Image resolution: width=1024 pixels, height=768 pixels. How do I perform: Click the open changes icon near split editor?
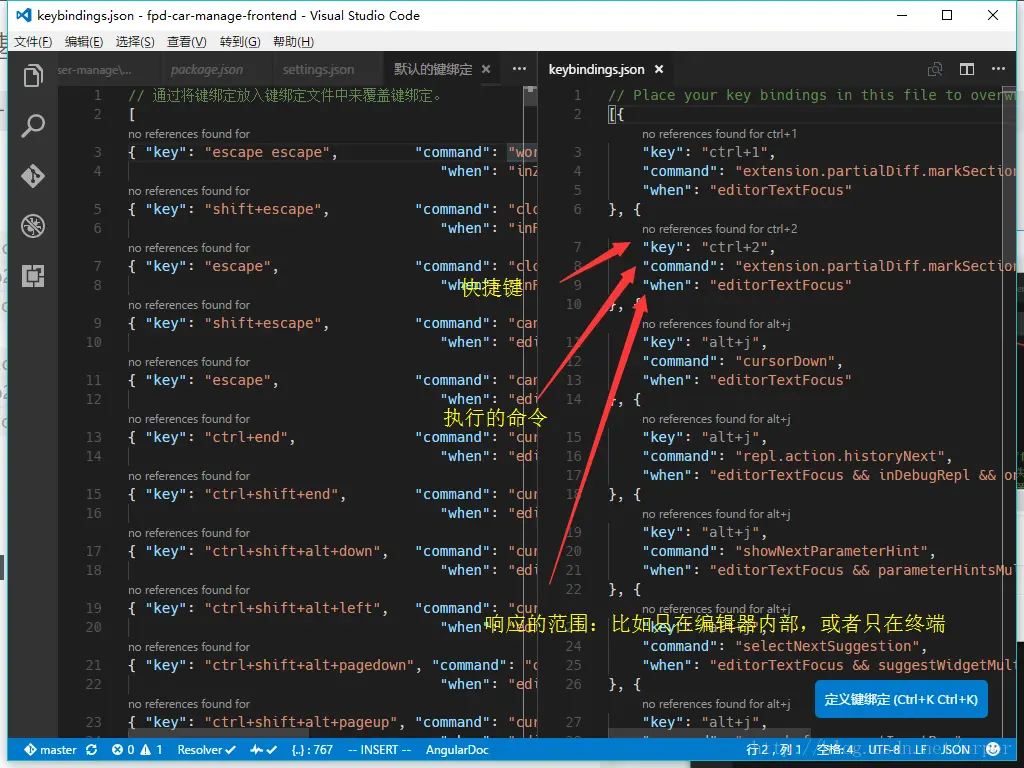(935, 69)
